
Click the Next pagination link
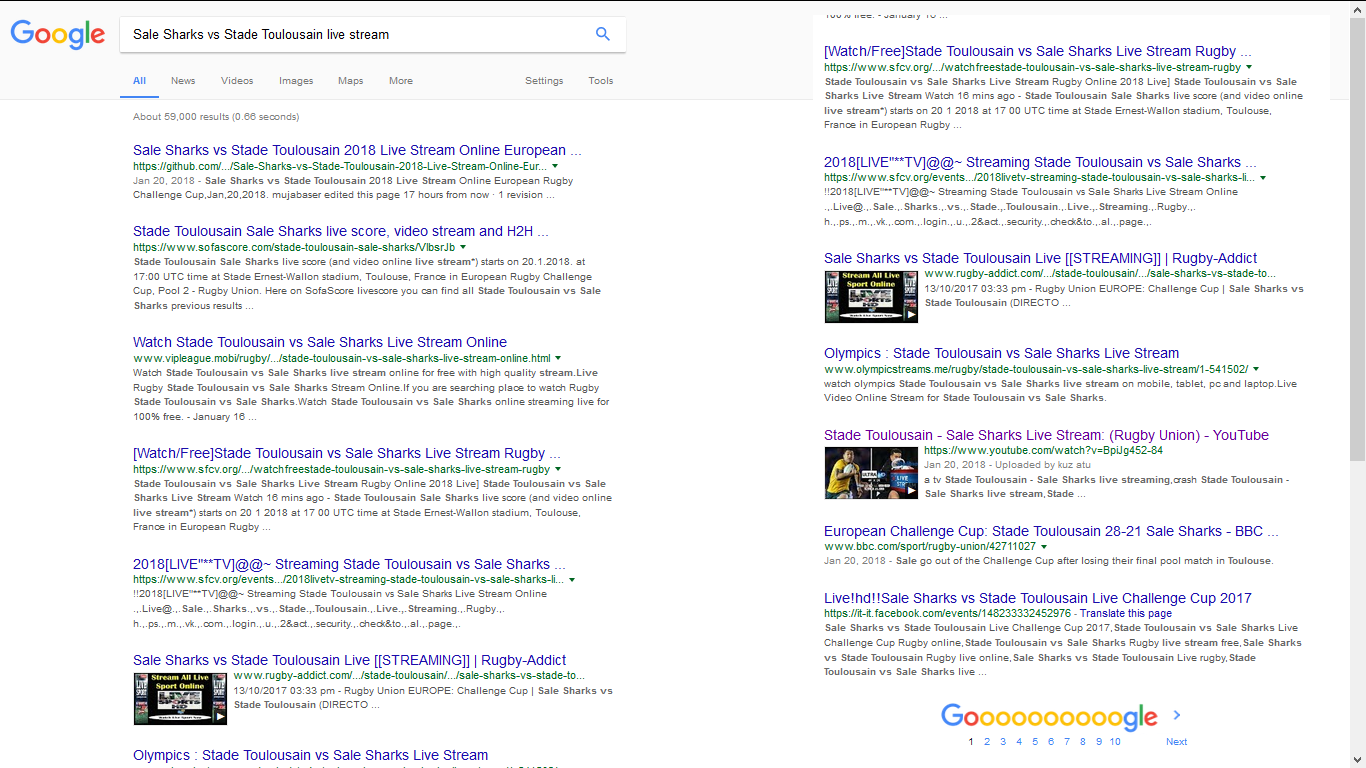click(x=1177, y=742)
